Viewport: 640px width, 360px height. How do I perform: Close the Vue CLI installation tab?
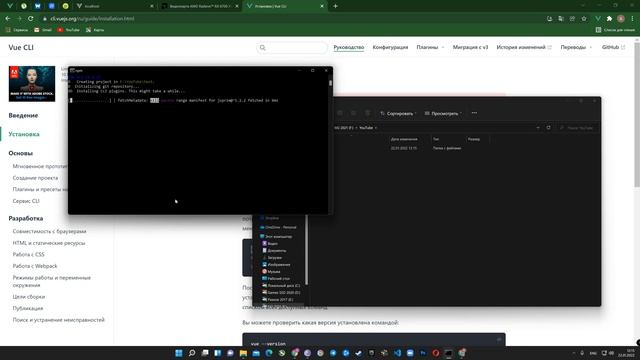(x=322, y=6)
